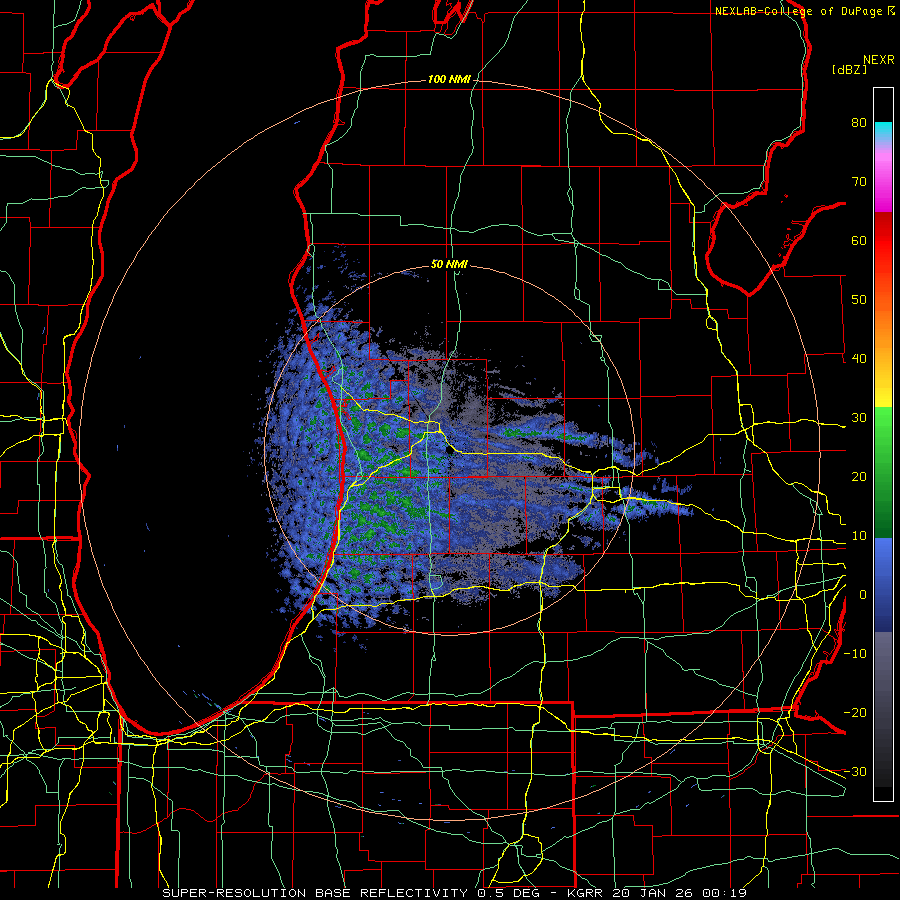Click the 100 NMI range ring label
This screenshot has width=900, height=900.
click(x=449, y=79)
